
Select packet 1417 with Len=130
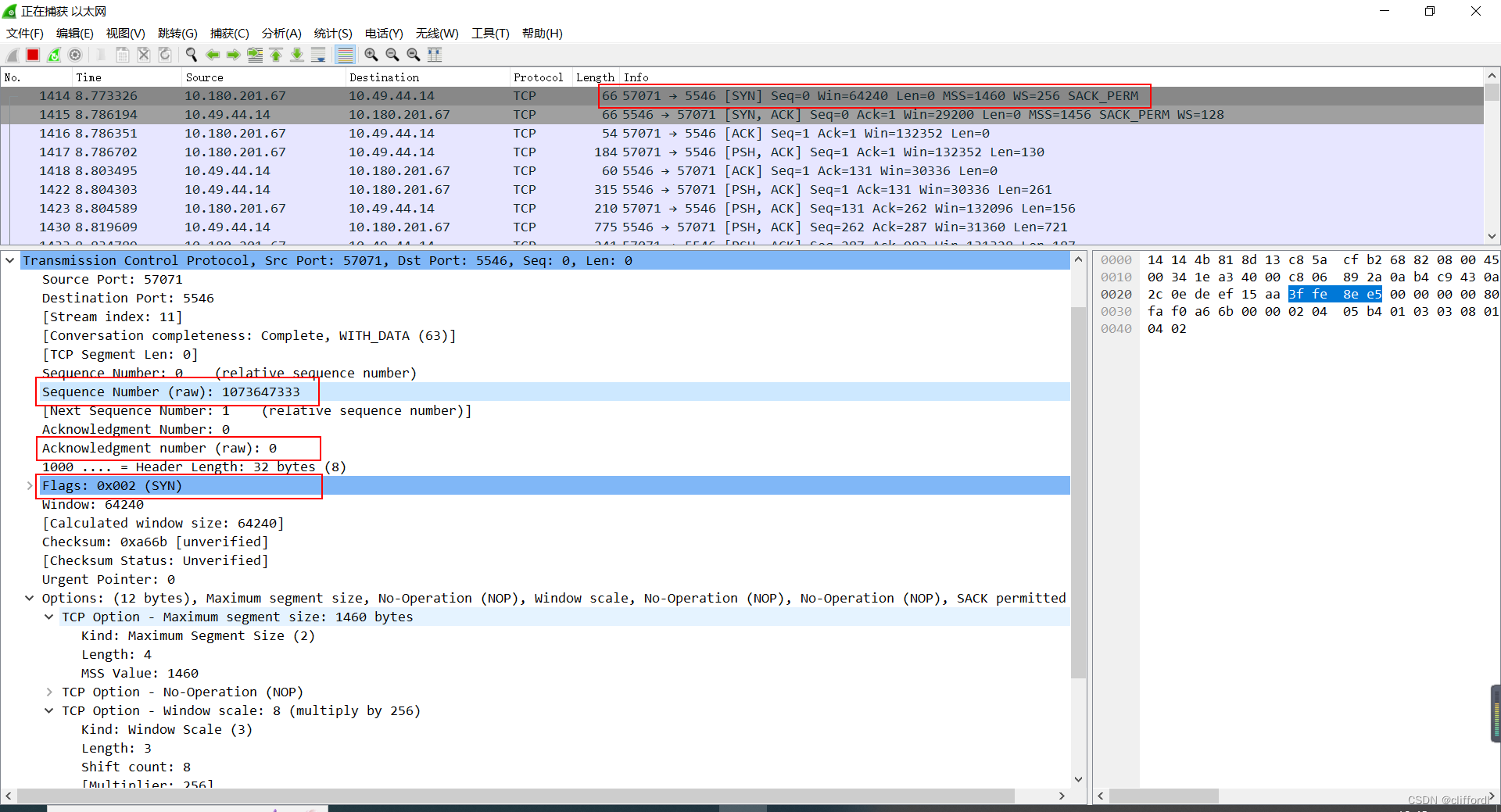tap(742, 152)
